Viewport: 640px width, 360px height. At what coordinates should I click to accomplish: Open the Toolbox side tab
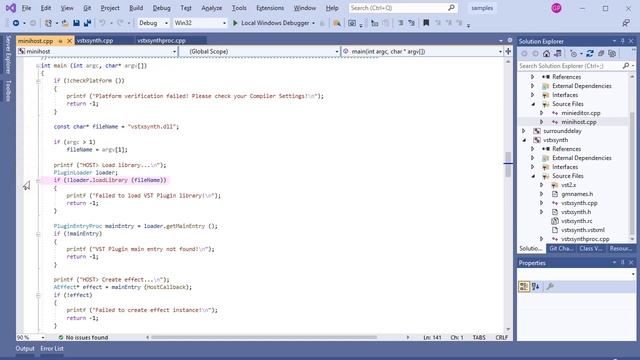point(8,91)
